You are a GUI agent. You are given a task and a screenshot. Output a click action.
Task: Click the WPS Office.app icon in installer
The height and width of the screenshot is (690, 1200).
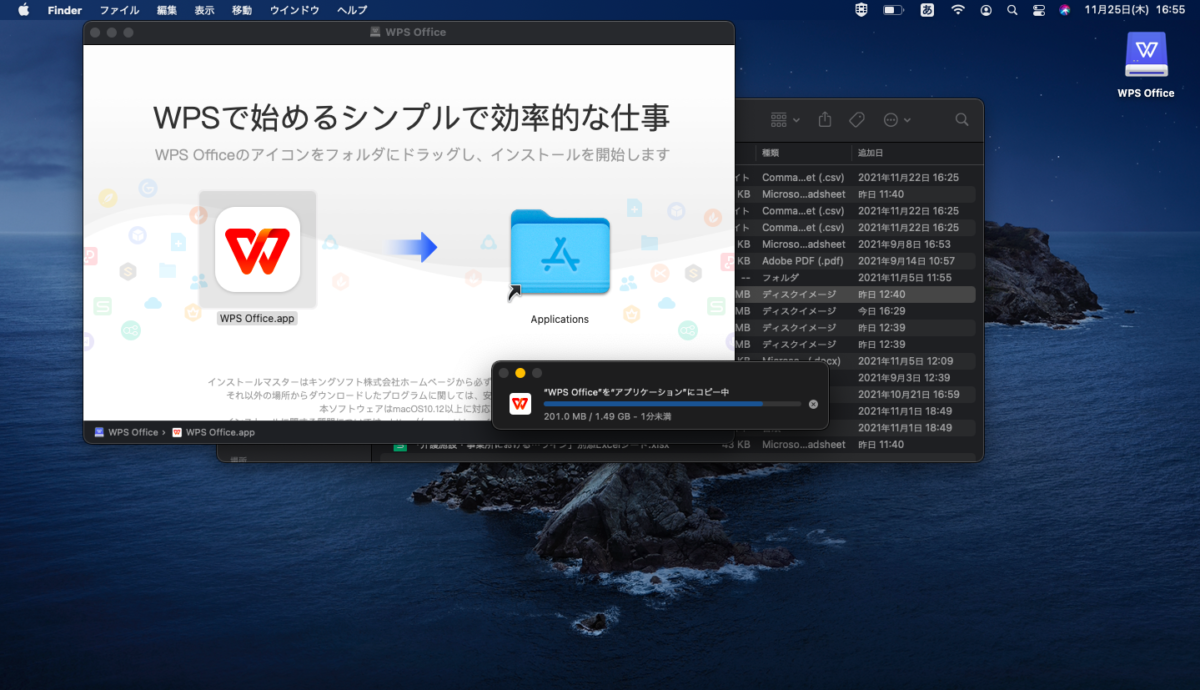(x=257, y=249)
